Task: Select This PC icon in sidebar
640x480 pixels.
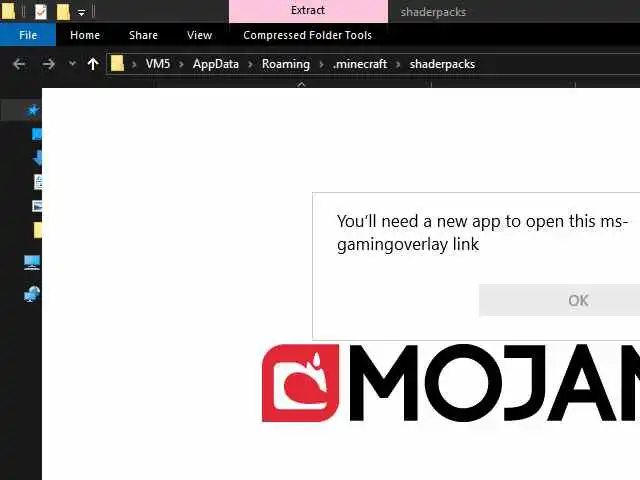Action: 32,262
